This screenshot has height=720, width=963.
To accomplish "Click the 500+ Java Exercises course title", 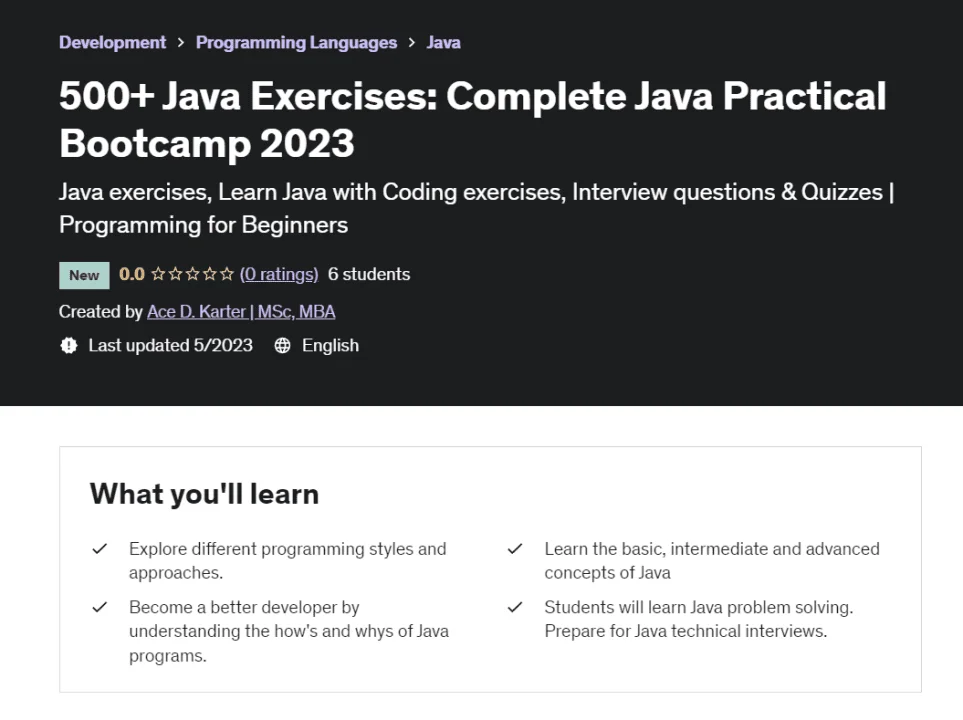I will click(x=472, y=120).
